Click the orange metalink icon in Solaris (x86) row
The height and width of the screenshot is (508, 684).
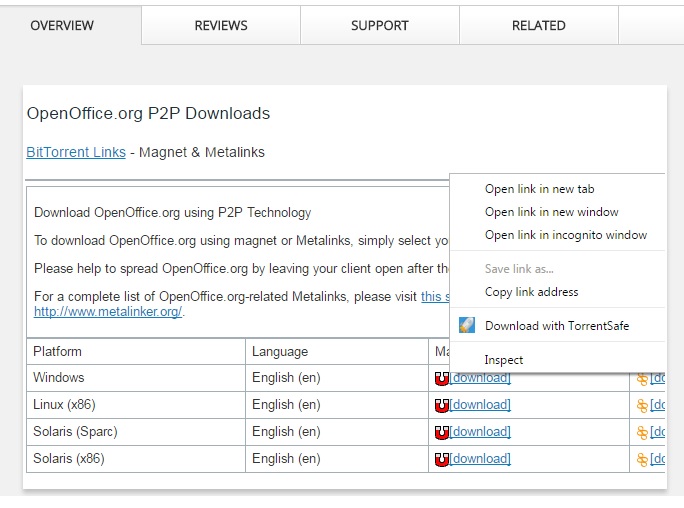pos(642,460)
